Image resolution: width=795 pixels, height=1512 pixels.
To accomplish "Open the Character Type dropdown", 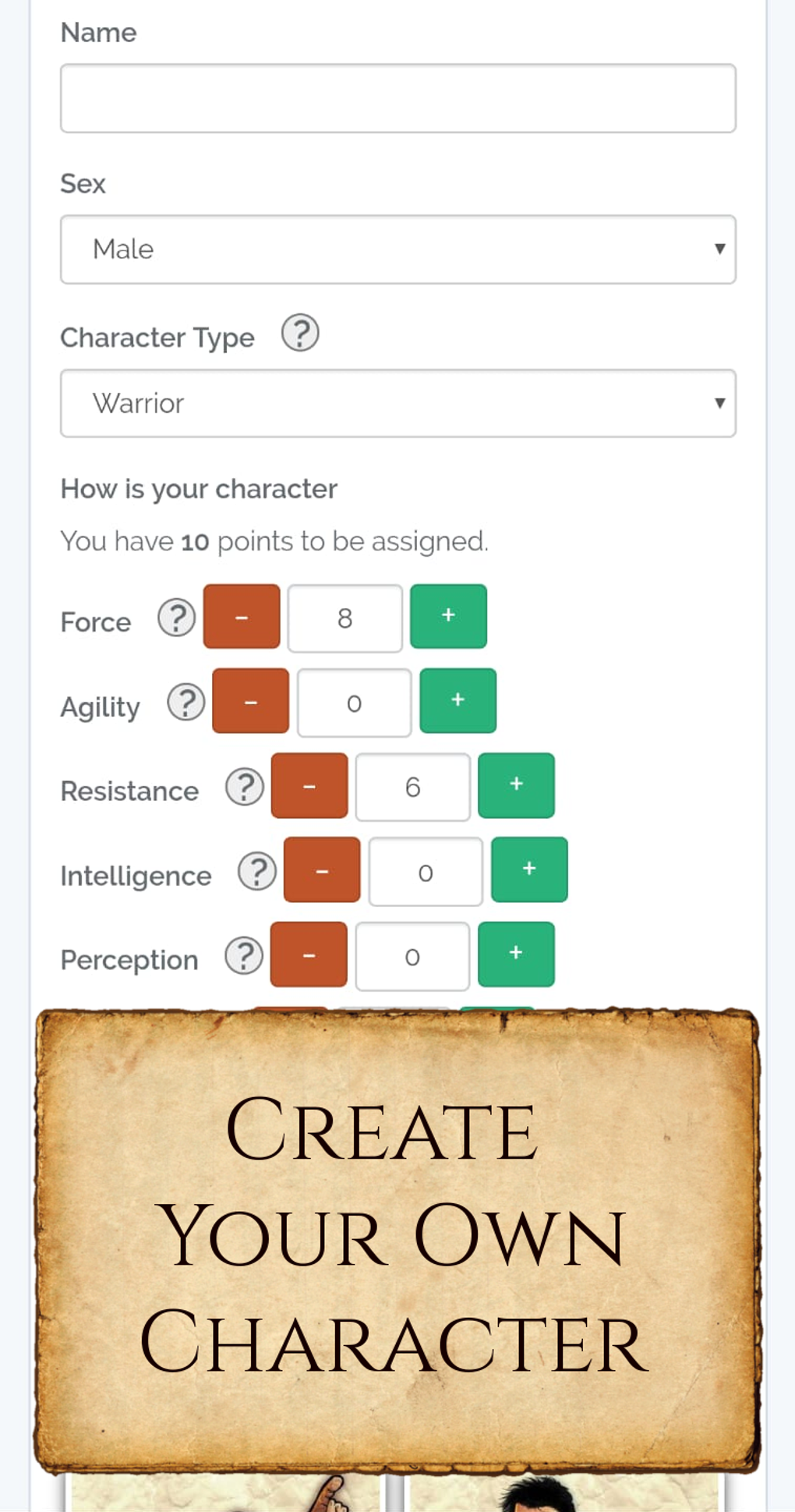I will click(397, 403).
